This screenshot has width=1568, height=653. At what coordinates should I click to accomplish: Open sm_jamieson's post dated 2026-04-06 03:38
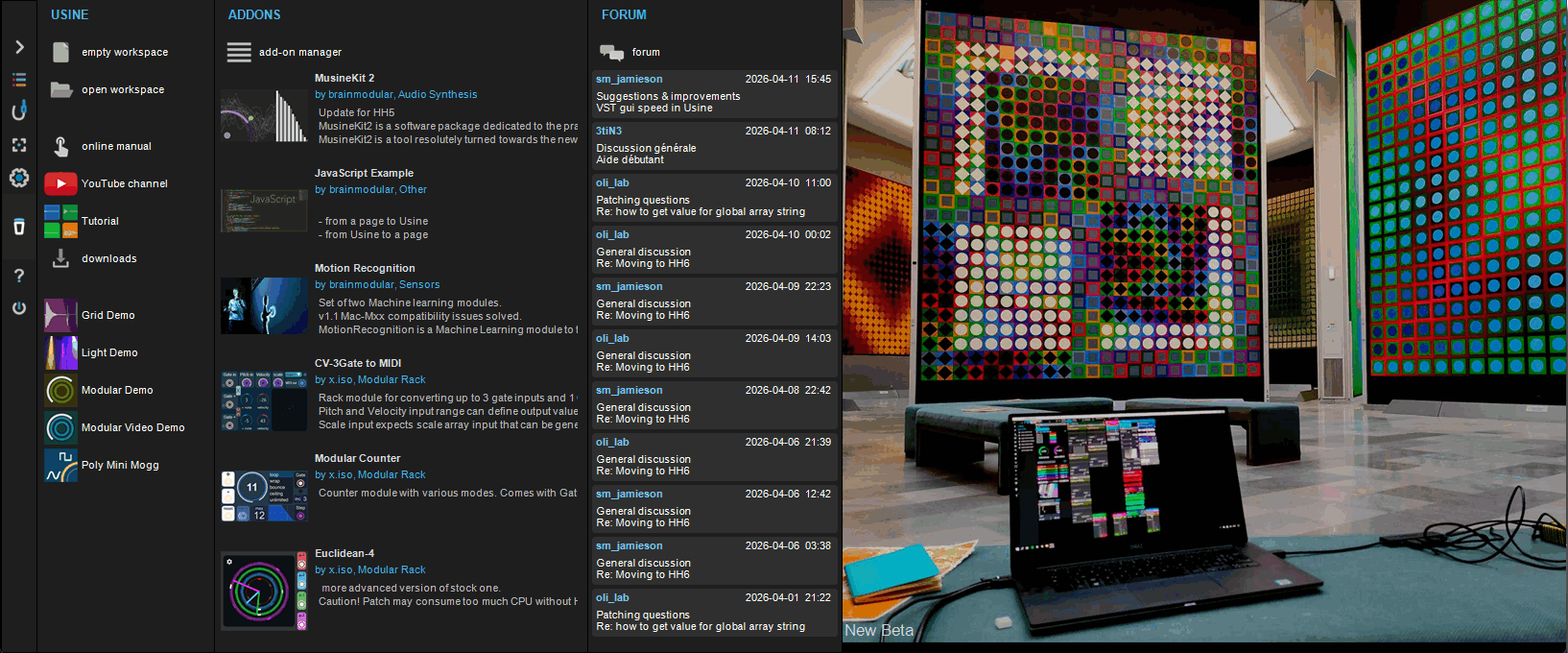(714, 561)
